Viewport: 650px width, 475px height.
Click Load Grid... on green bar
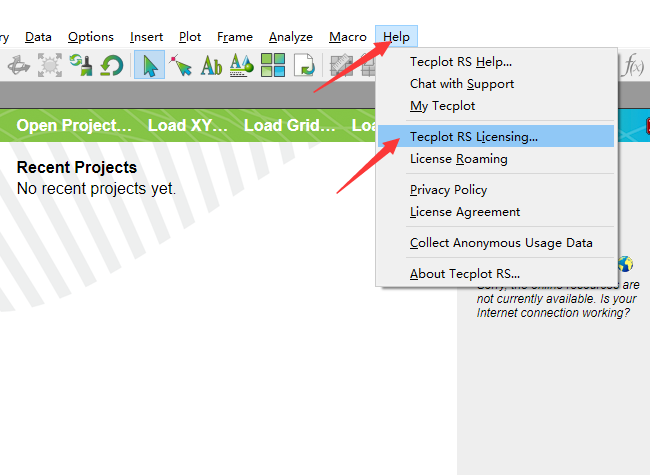289,125
